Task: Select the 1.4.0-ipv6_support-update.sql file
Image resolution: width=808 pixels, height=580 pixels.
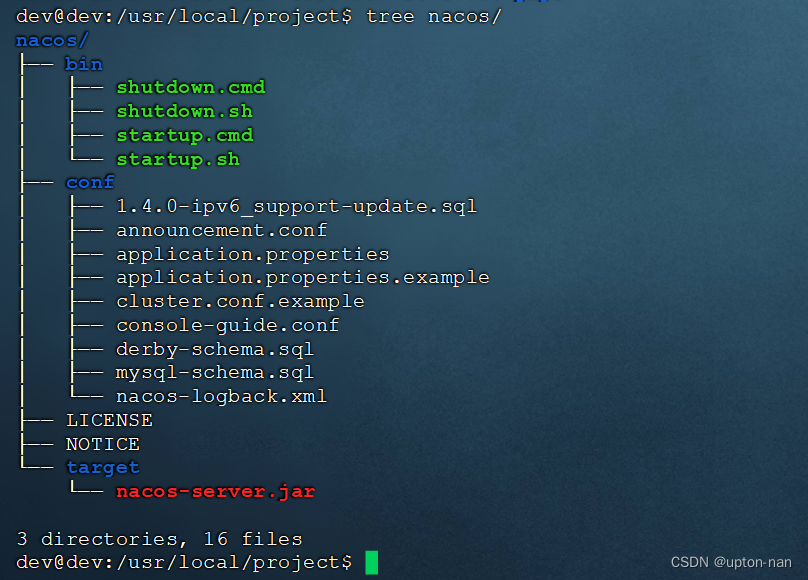Action: click(x=296, y=206)
